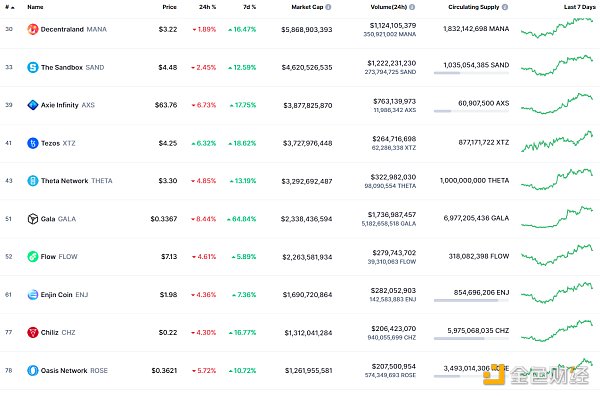This screenshot has height=396, width=600.
Task: Click the Enjin Coin ENJ logo
Action: point(33,295)
